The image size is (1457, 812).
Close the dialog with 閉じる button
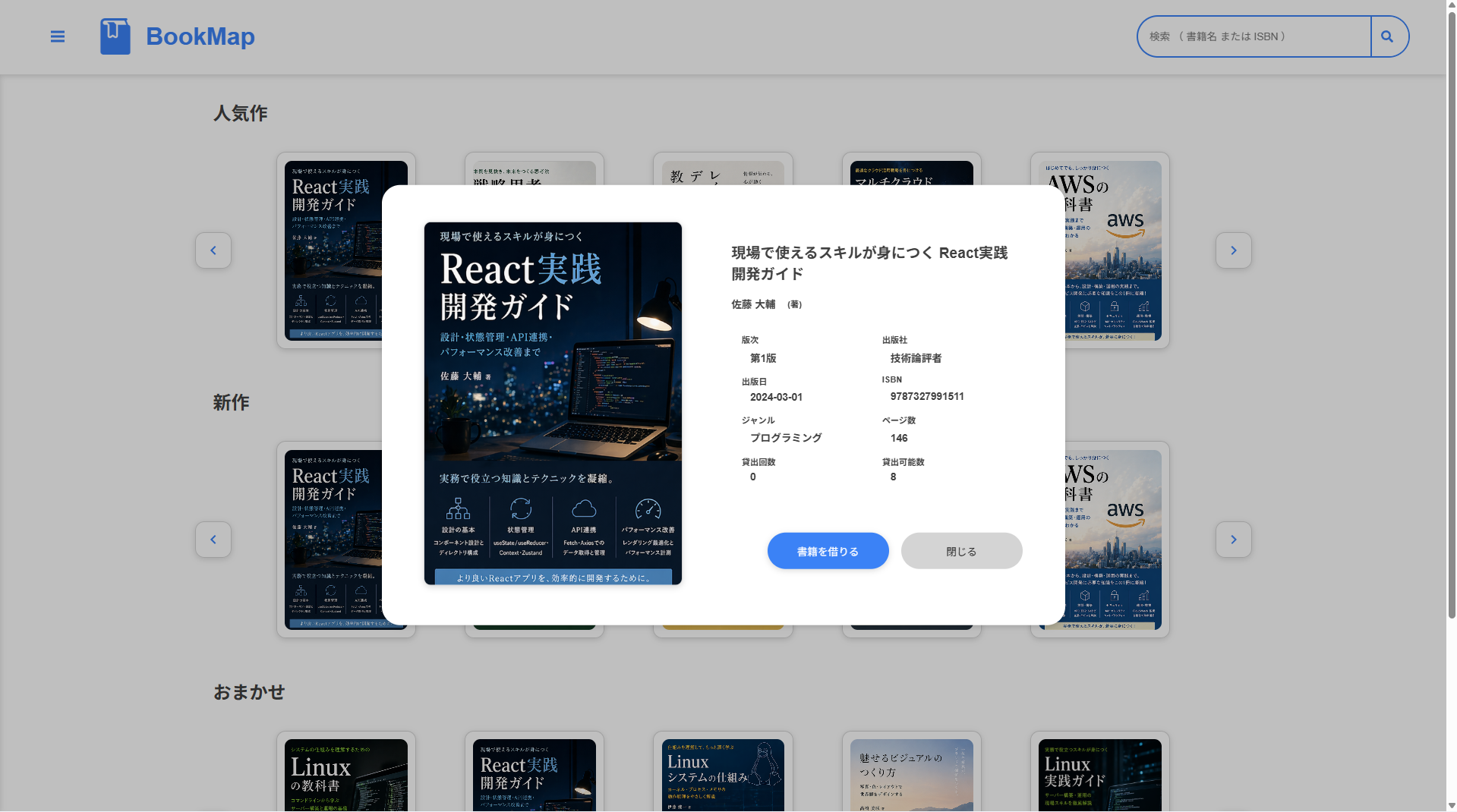(x=962, y=551)
